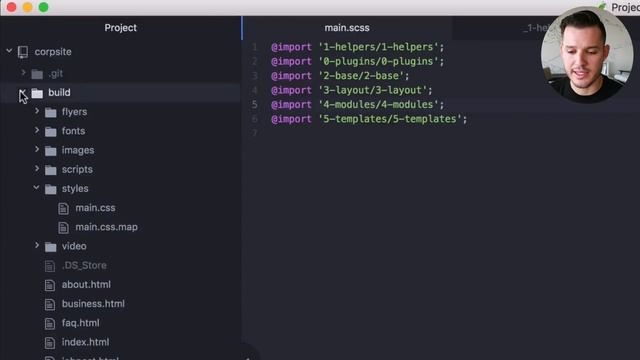Screen dimensions: 640x360
Task: Click the main.css file icon
Action: pos(63,209)
